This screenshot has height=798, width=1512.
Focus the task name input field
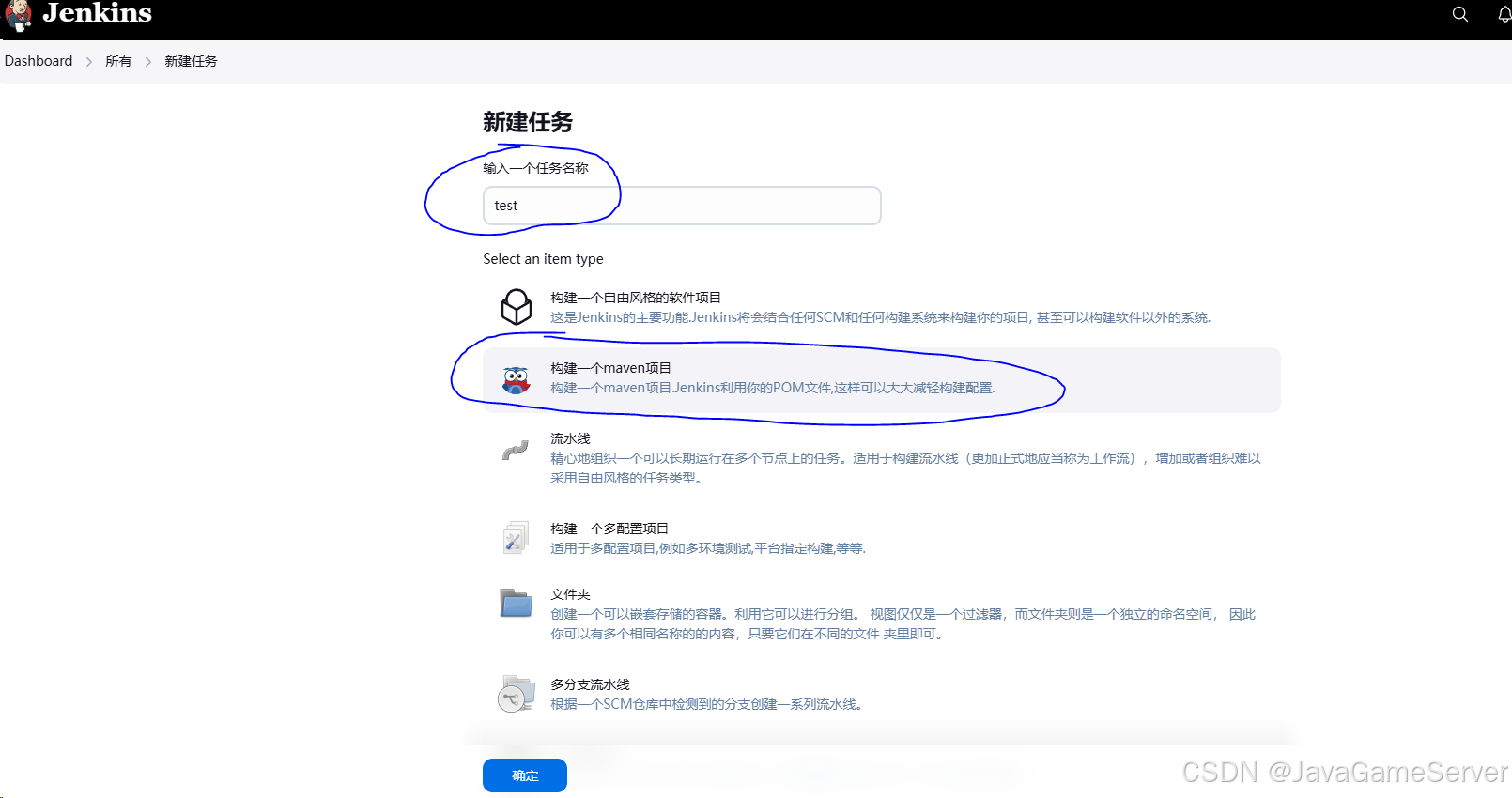click(x=682, y=206)
